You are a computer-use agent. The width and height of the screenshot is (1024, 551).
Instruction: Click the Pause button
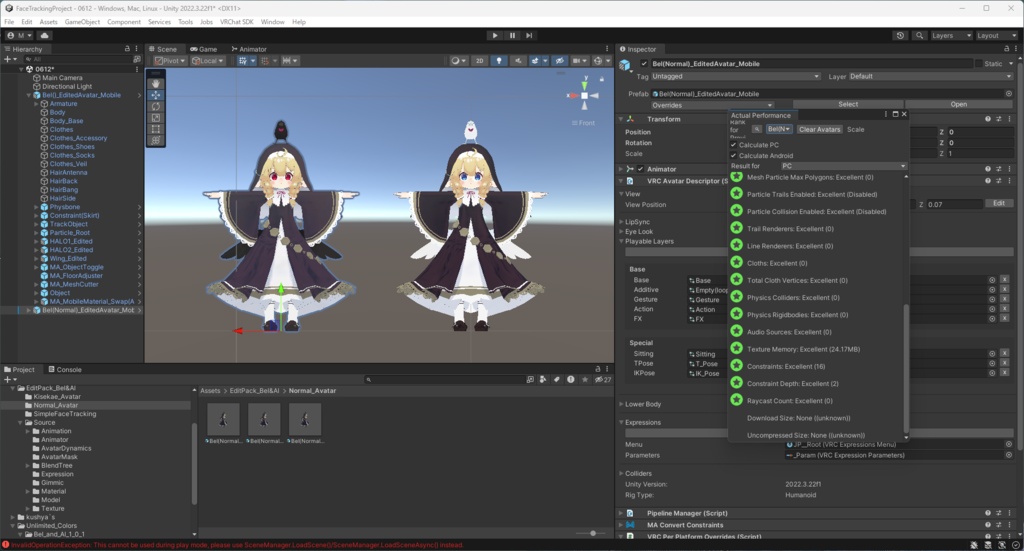(512, 35)
